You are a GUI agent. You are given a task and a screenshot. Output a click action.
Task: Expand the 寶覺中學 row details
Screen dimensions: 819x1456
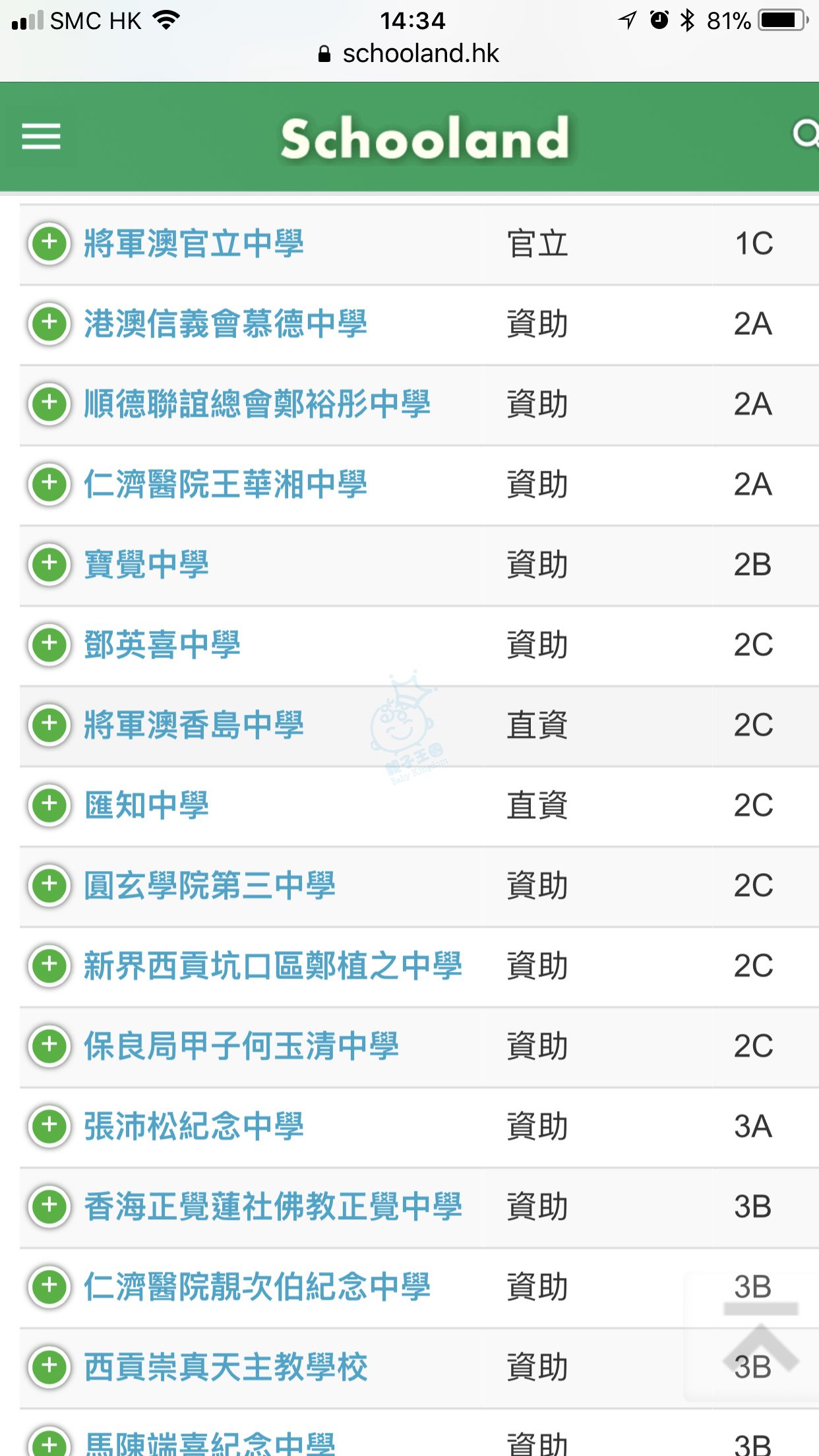49,564
